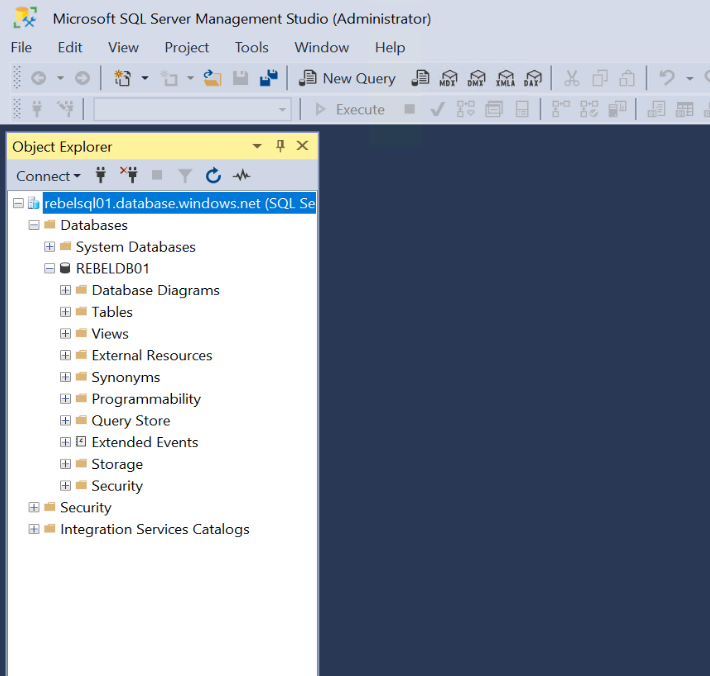710x676 pixels.
Task: Close the Object Explorer panel
Action: click(x=302, y=146)
